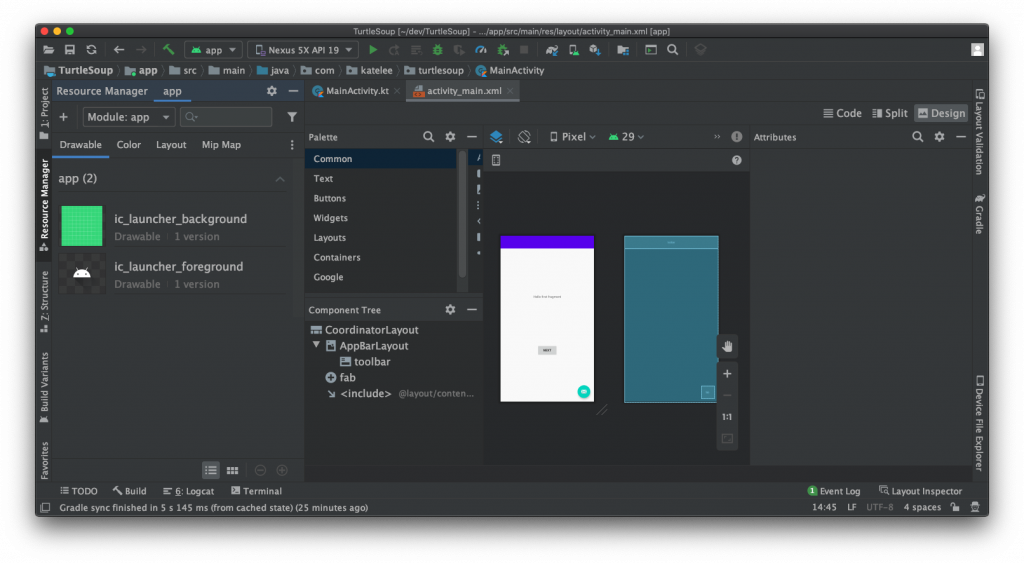
Task: Open the design surface layers icon
Action: [496, 137]
